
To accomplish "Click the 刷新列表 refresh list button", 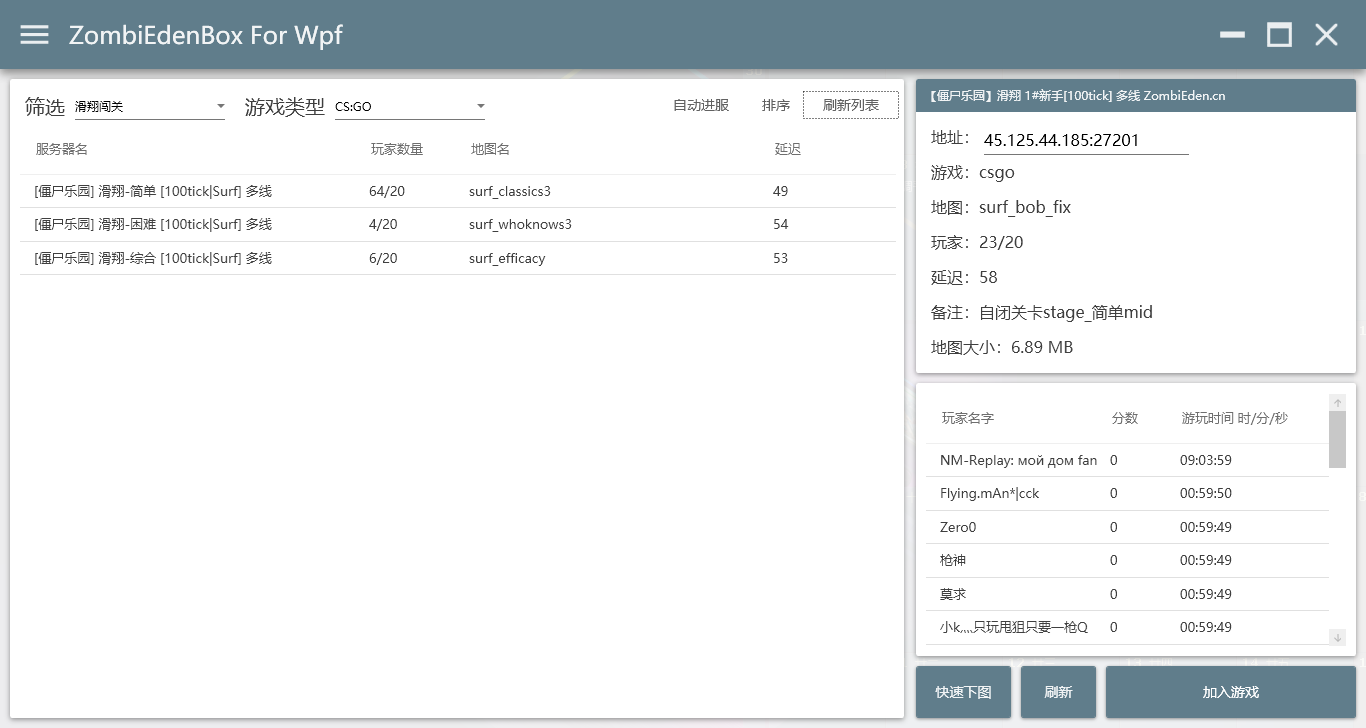I will pos(851,105).
